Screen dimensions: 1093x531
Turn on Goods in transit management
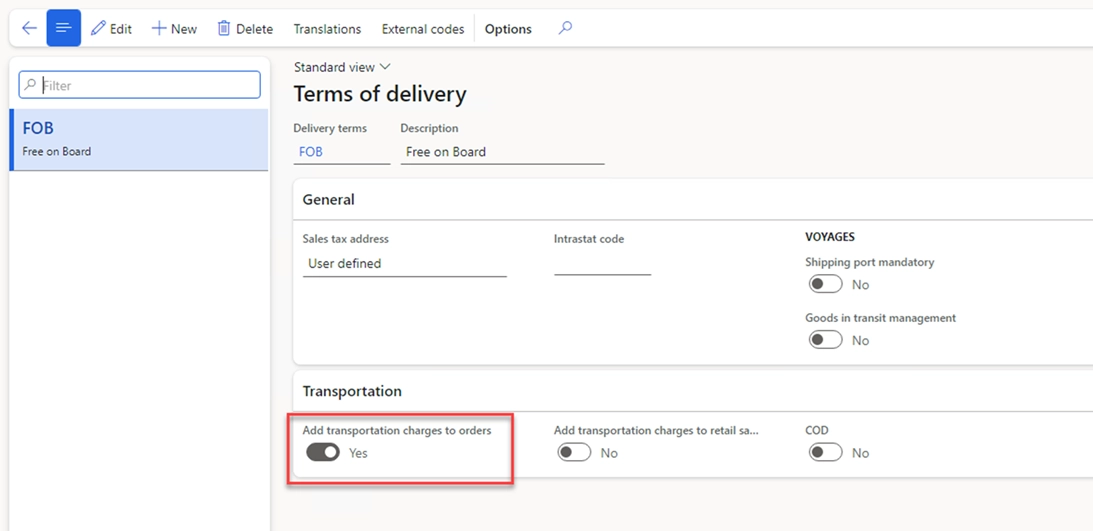(x=825, y=341)
